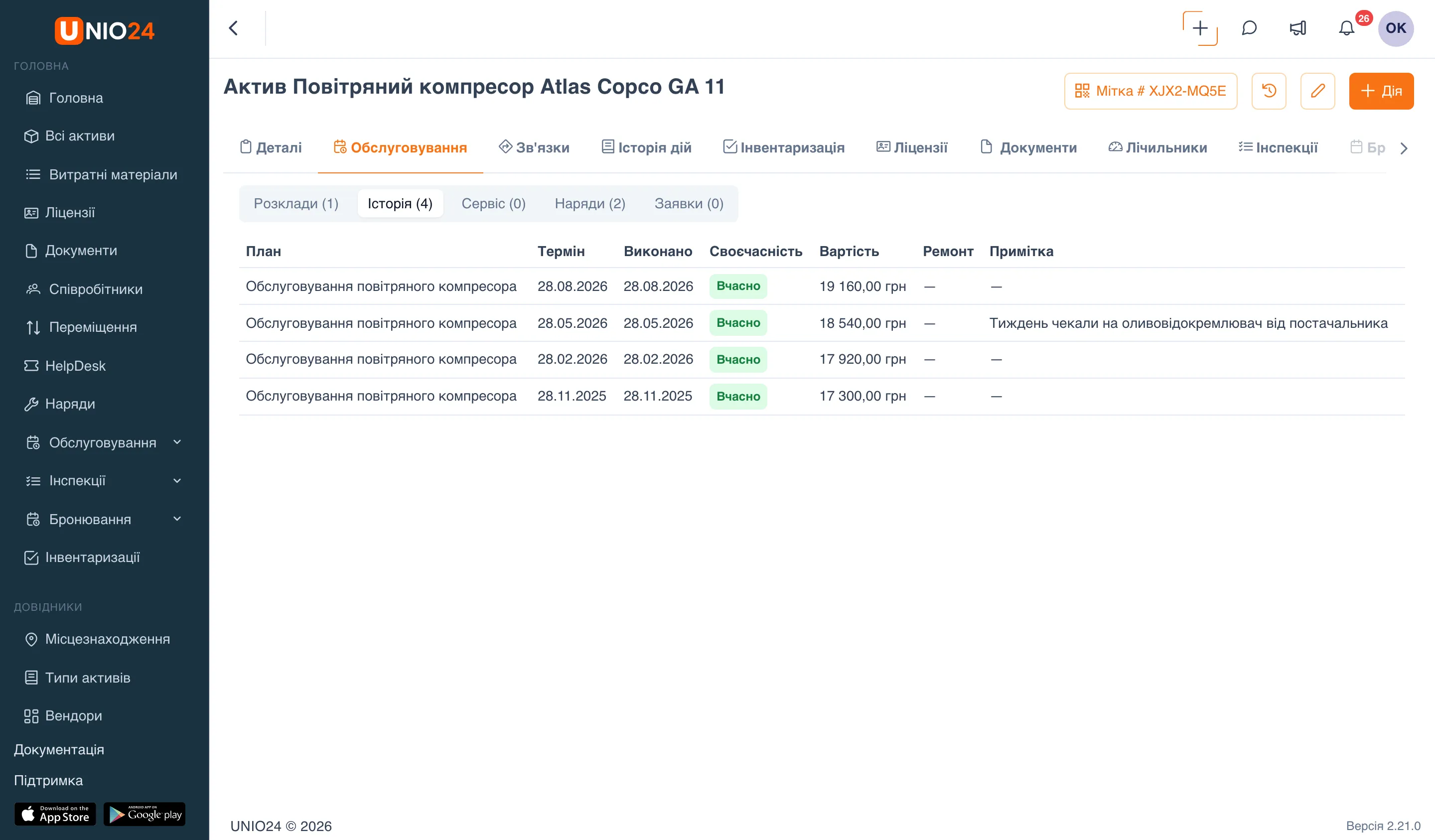The image size is (1435, 840).
Task: Open the 28.05.2026 maintenance history row
Action: [822, 323]
